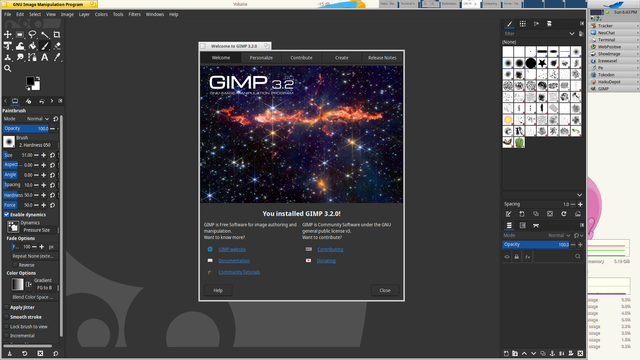Open layer mode group switch dropdown
The width and height of the screenshot is (640, 360).
tap(578, 236)
